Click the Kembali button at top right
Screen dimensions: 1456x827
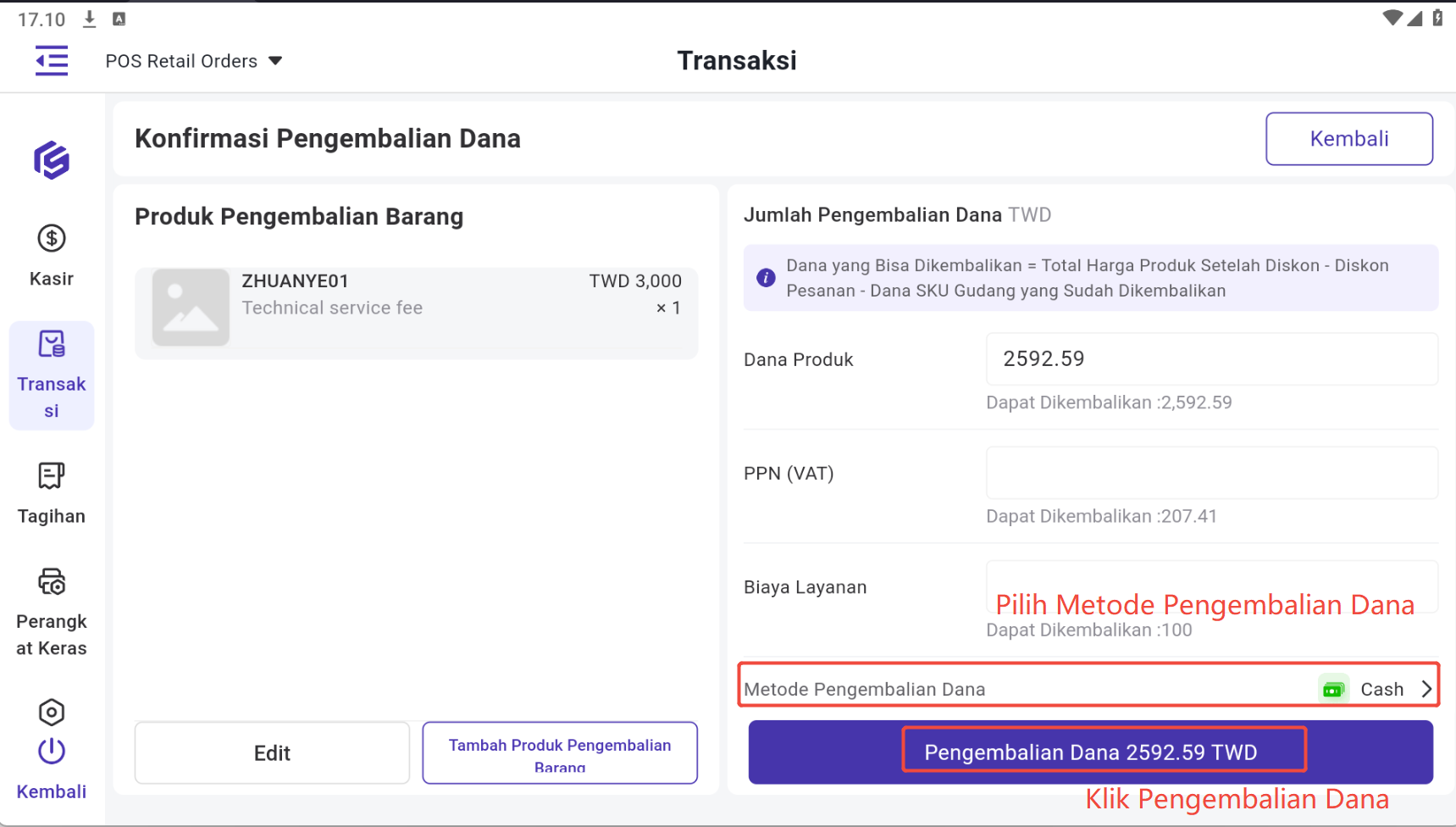tap(1348, 139)
